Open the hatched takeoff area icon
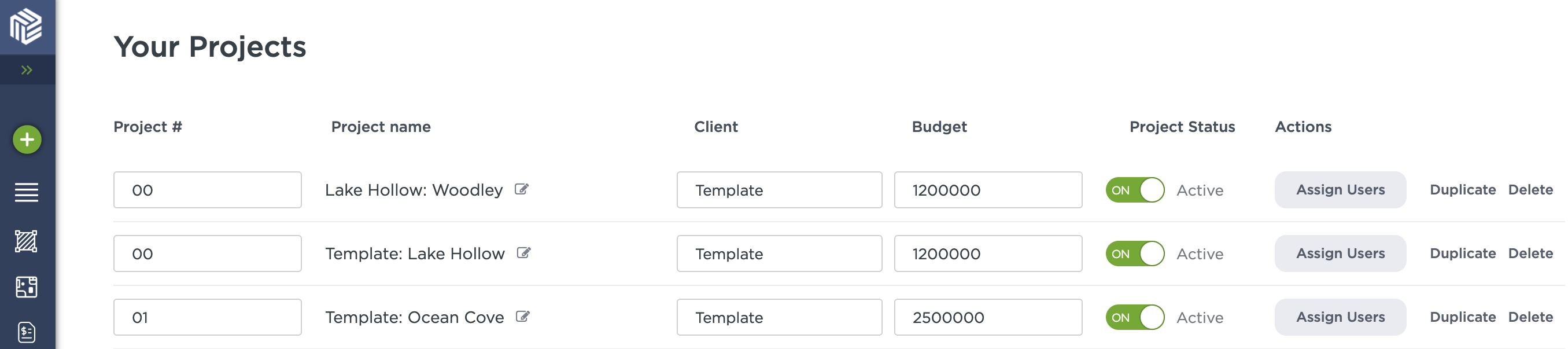The image size is (1568, 349). (27, 241)
